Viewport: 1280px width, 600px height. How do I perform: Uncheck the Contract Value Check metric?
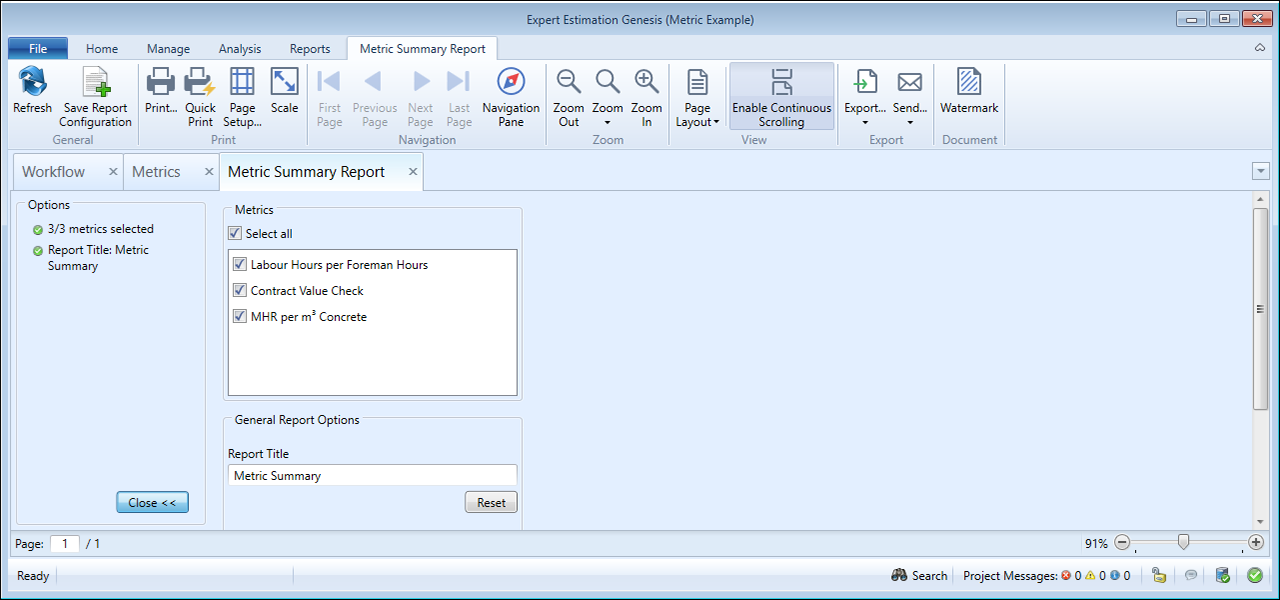(x=240, y=291)
